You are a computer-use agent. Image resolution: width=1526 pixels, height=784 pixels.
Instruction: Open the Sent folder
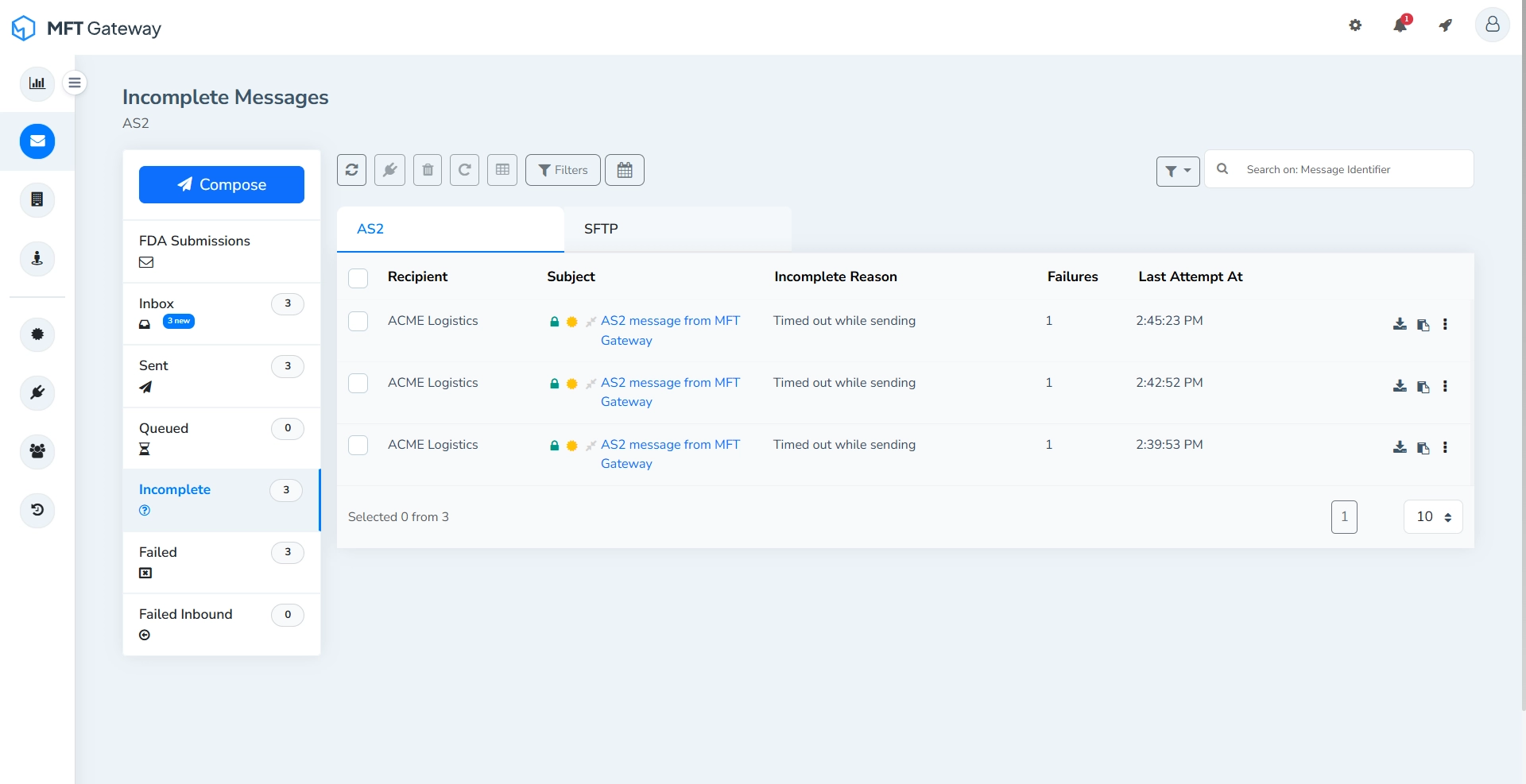(x=222, y=376)
